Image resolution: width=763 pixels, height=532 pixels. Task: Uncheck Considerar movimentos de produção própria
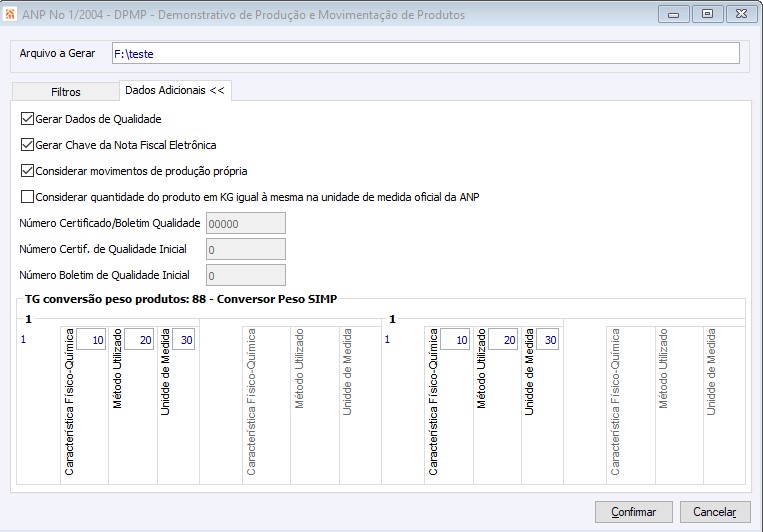pos(27,171)
